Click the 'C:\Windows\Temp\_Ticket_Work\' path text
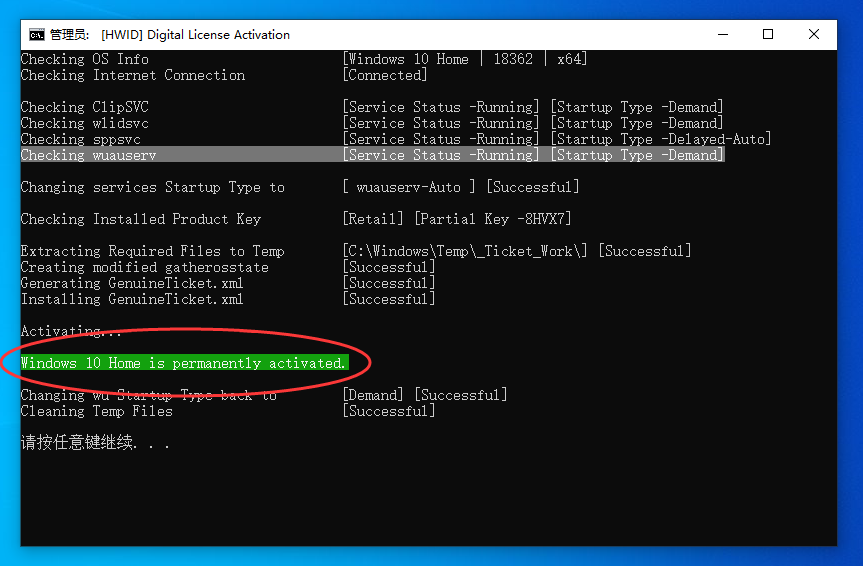This screenshot has height=566, width=863. 465,251
